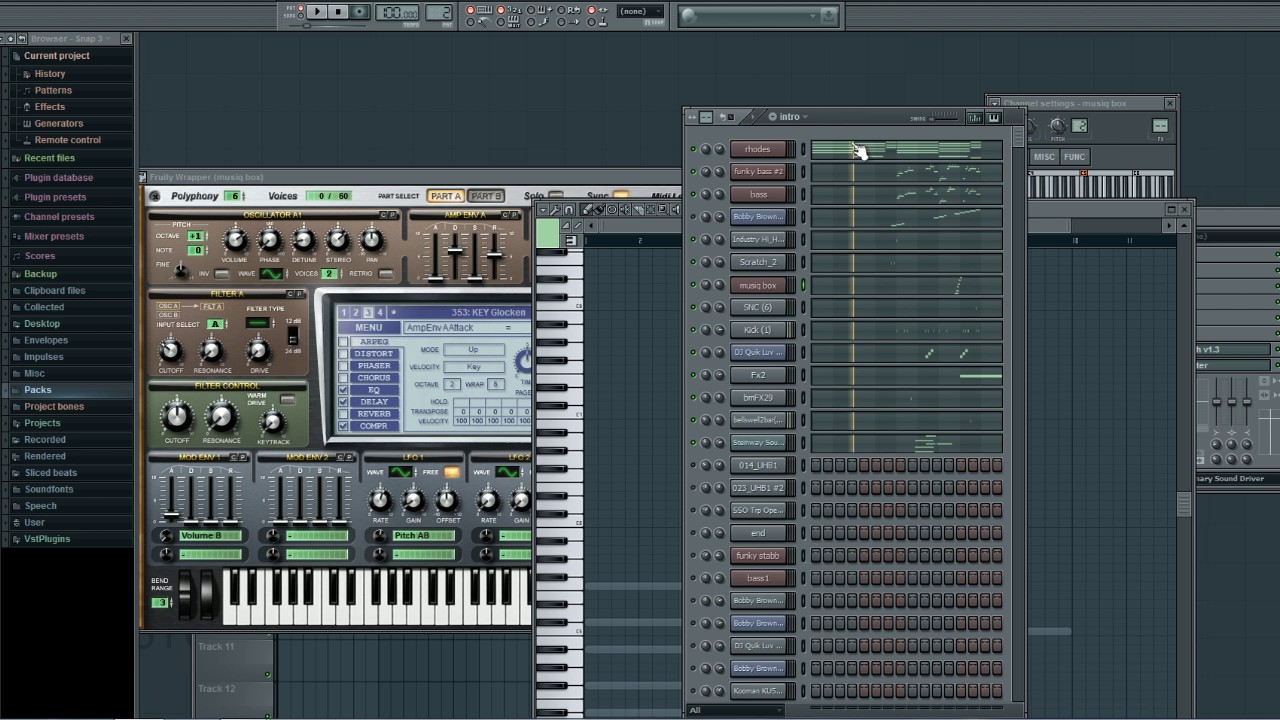Select the funky bass #2 channel button
The height and width of the screenshot is (720, 1280).
[758, 172]
